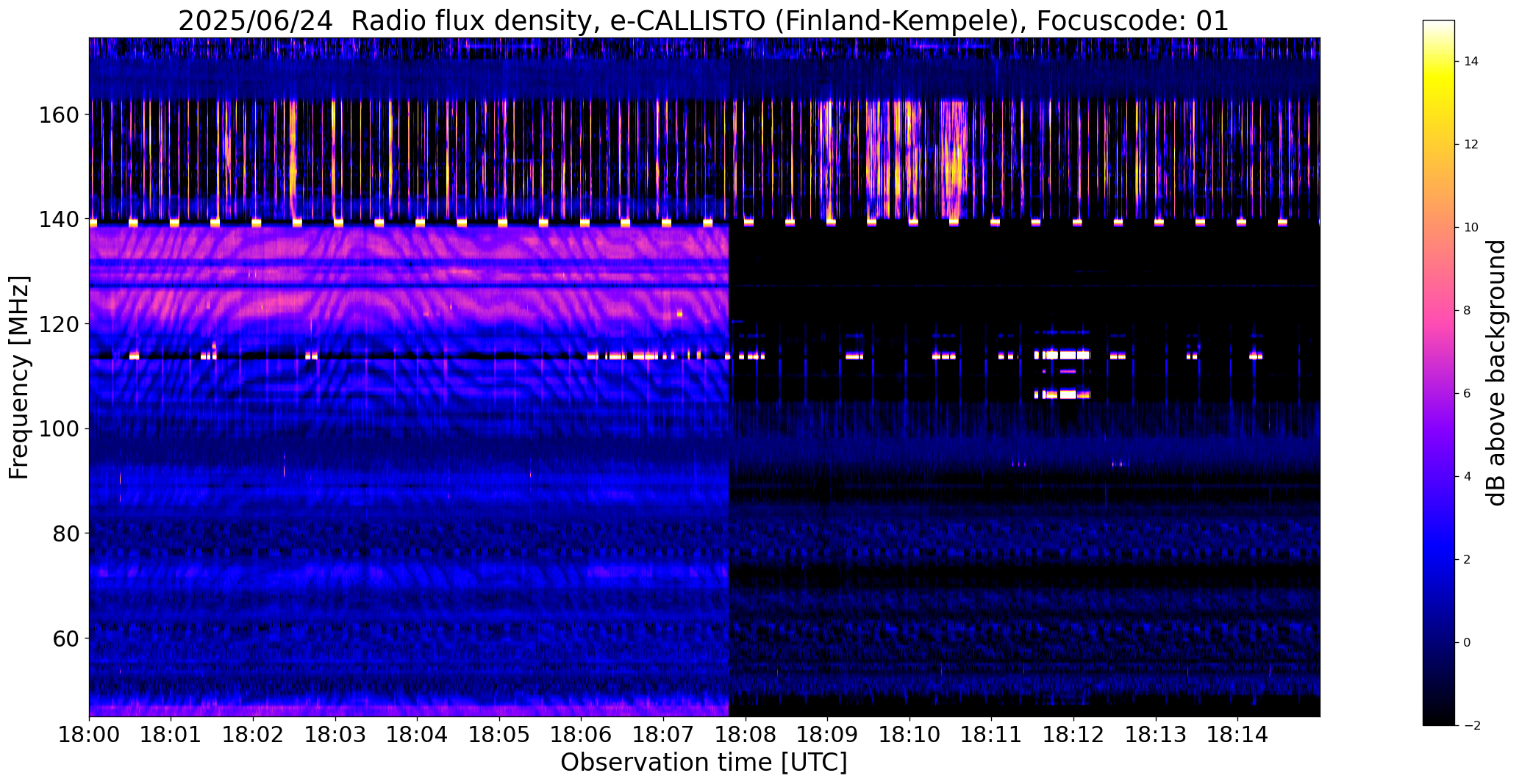Click the yellow region of the colorbar
1519x784 pixels.
click(1439, 81)
